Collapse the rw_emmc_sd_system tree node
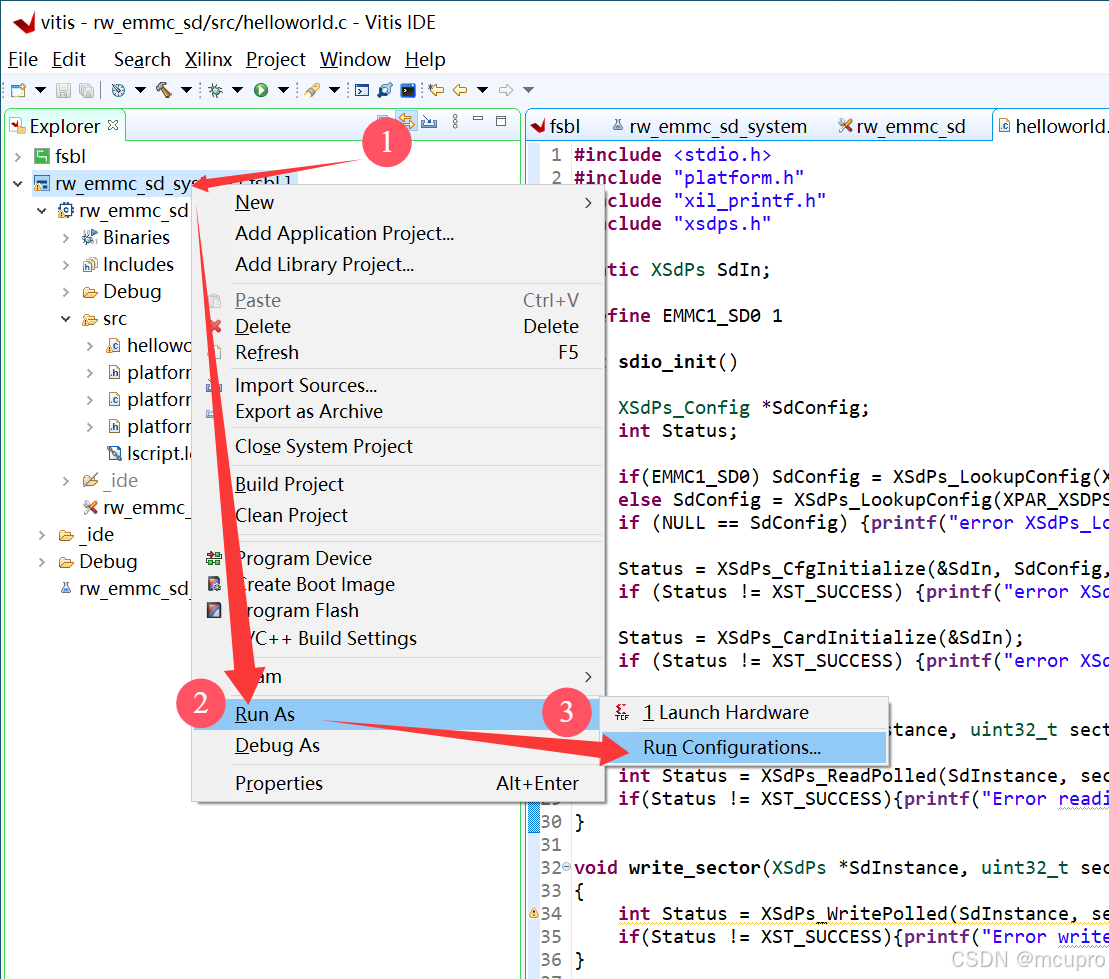This screenshot has width=1109, height=979. pos(18,184)
